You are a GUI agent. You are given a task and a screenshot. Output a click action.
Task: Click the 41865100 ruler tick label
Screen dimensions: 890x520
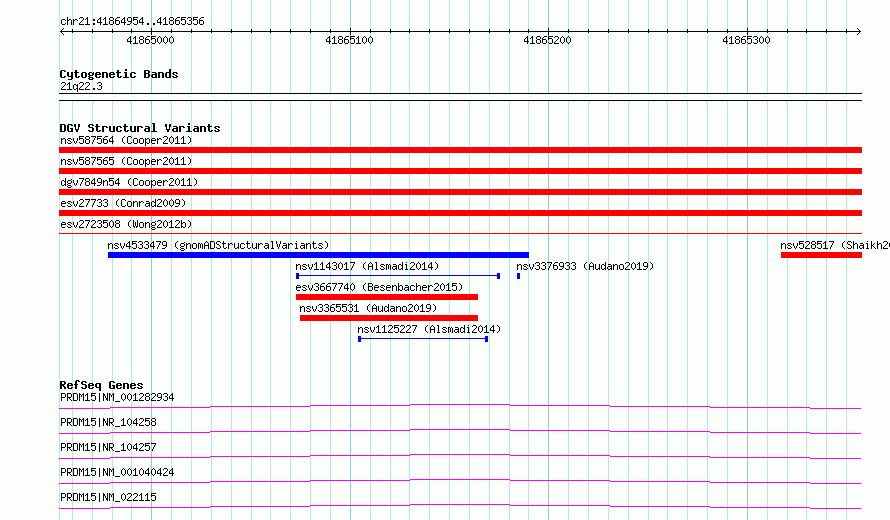pyautogui.click(x=349, y=40)
